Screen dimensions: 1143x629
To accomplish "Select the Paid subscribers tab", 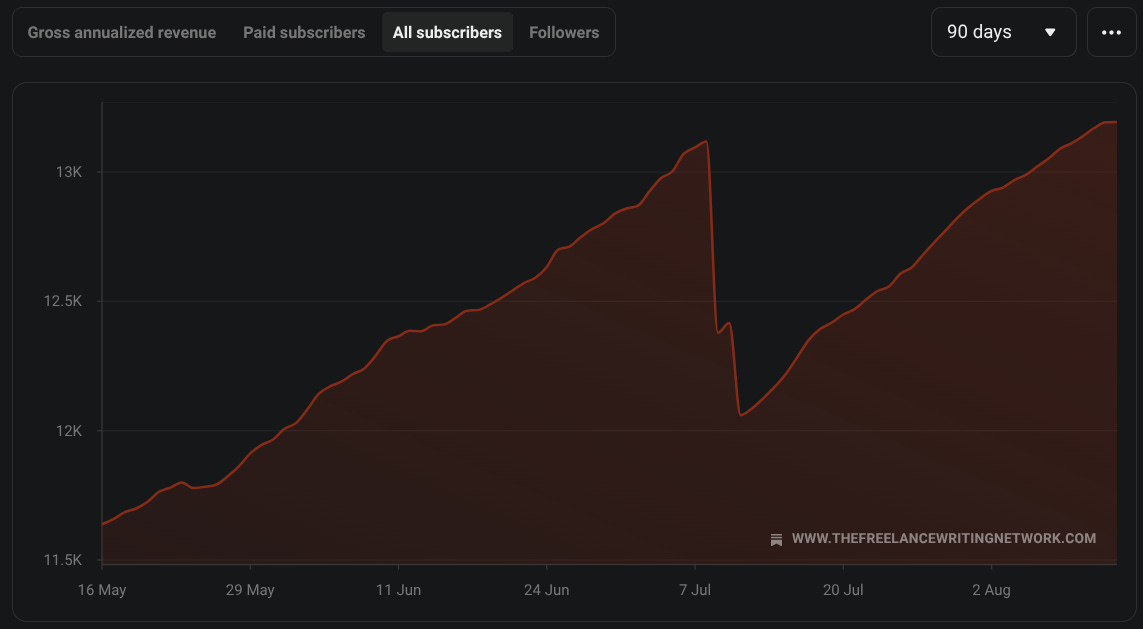I will 304,32.
